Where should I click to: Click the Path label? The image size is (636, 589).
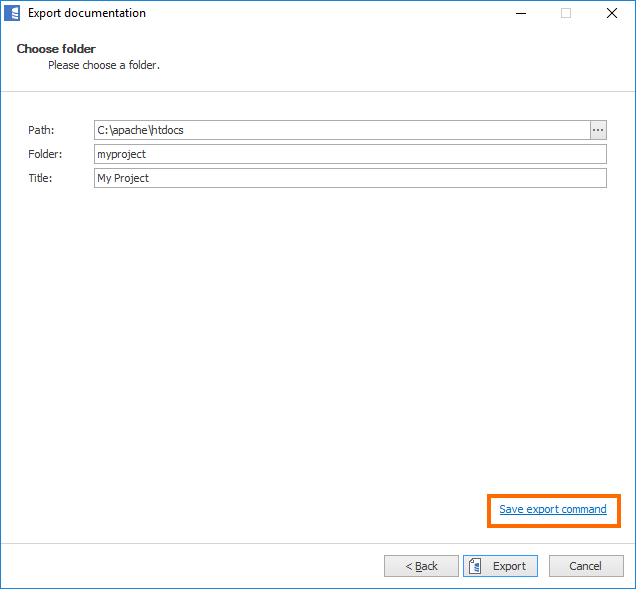click(41, 130)
